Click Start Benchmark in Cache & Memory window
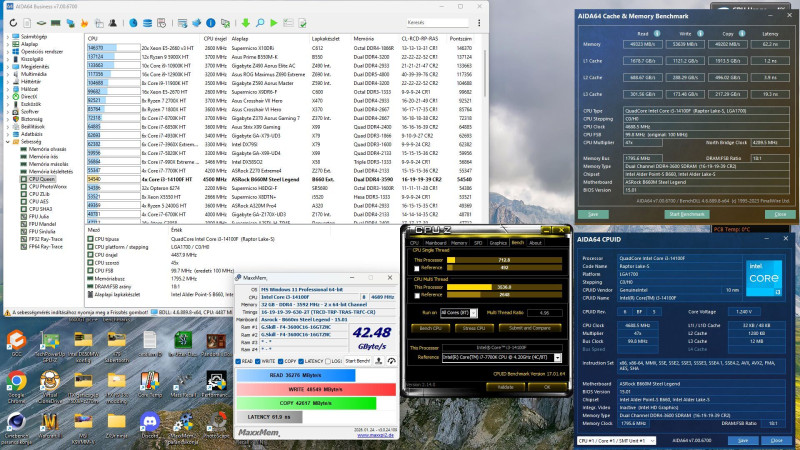 [687, 214]
